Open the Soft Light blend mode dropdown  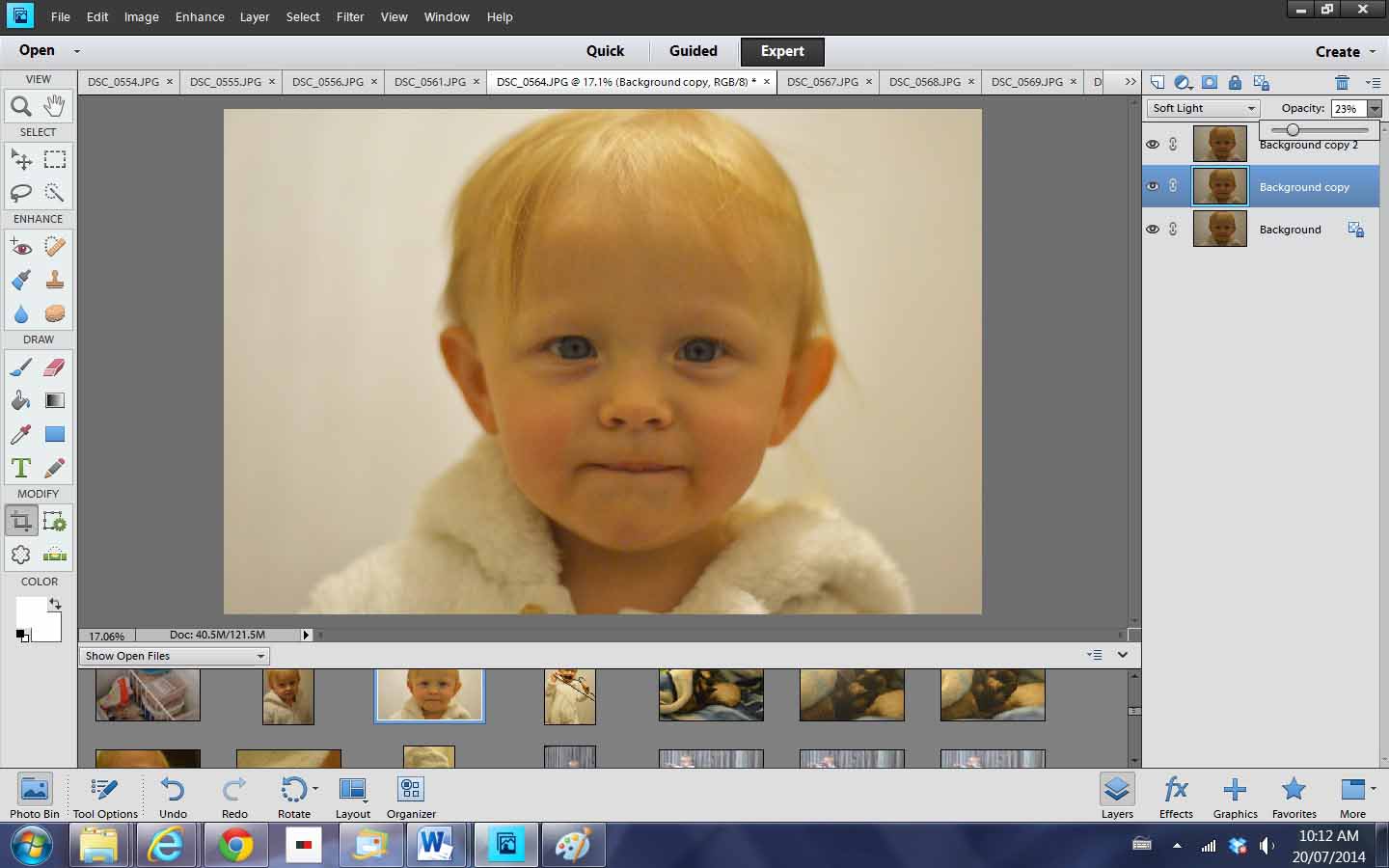point(1201,108)
